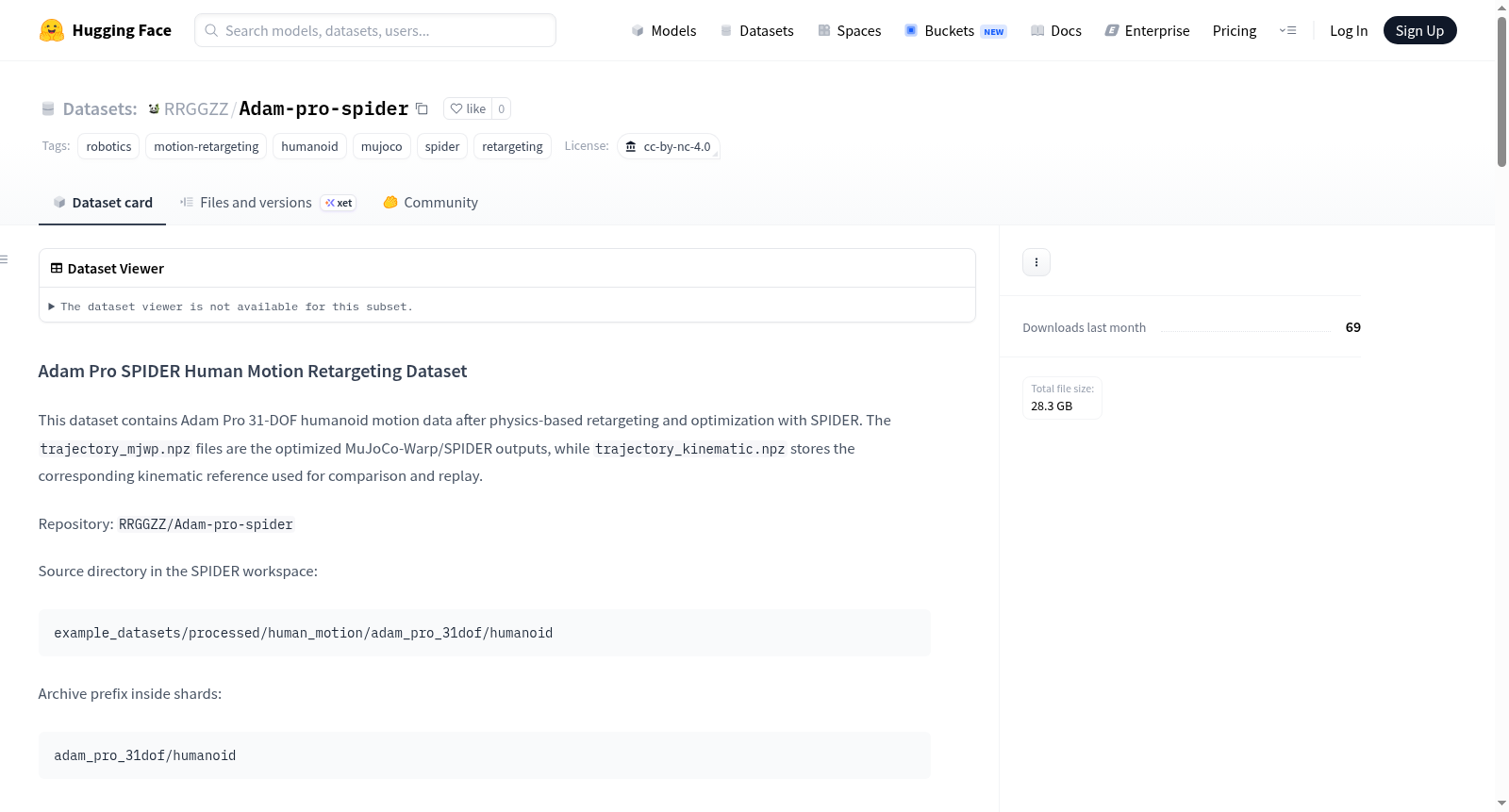1509x812 pixels.
Task: Click the trajectory_mjwp.npz inline code
Action: (115, 449)
